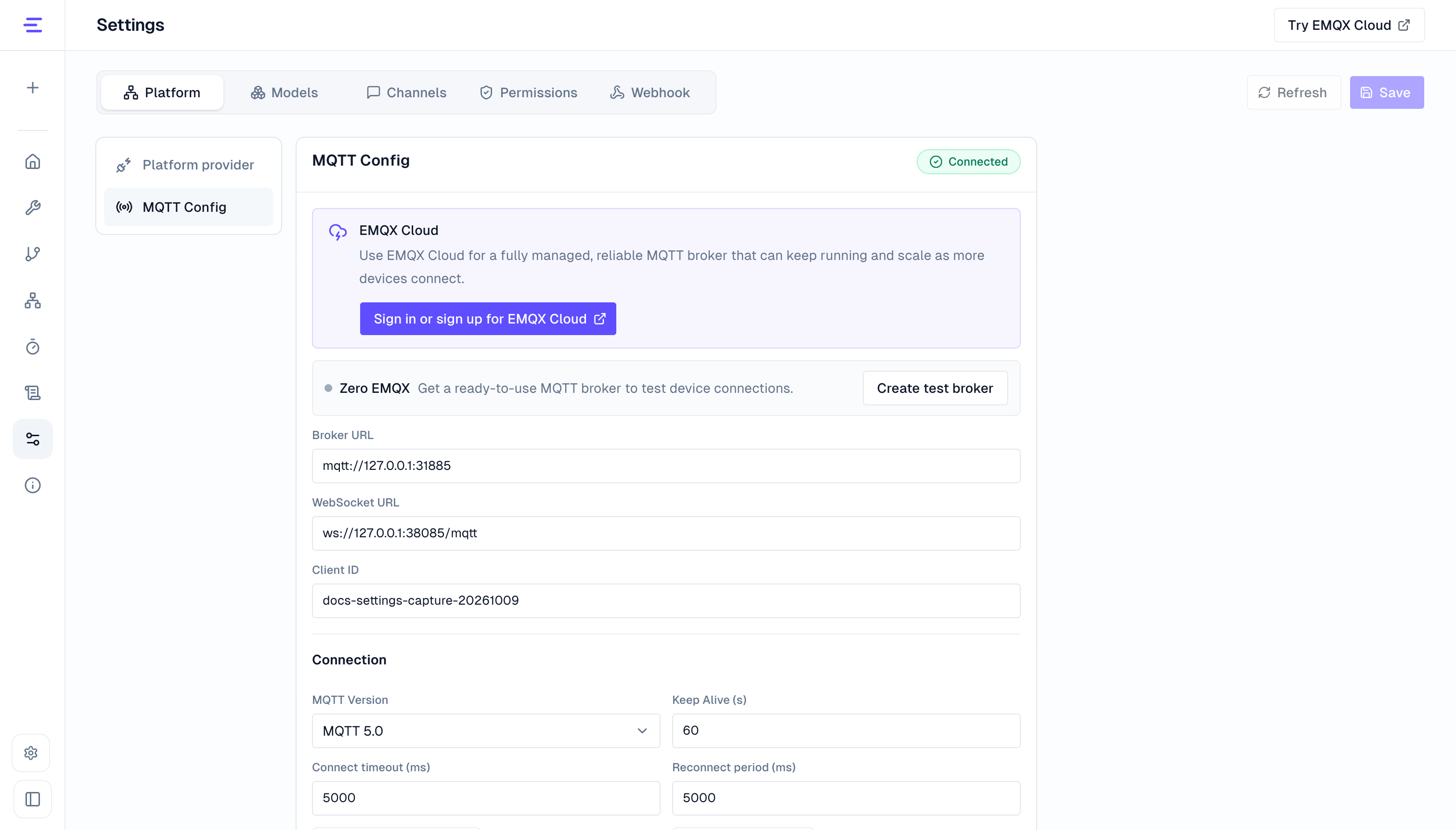Switch to the Platform tab

(162, 92)
